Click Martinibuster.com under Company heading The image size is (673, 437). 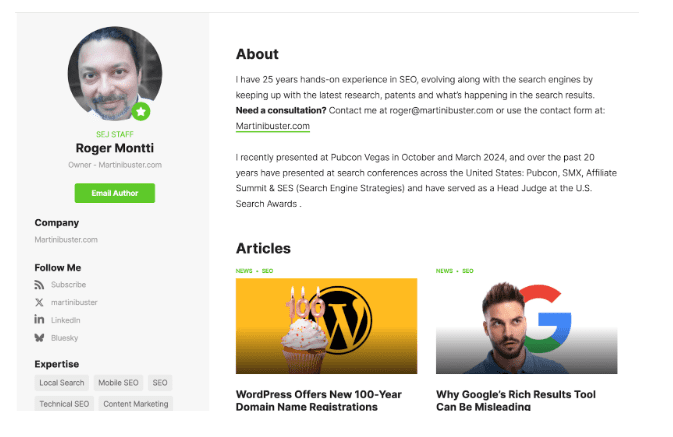tap(66, 240)
